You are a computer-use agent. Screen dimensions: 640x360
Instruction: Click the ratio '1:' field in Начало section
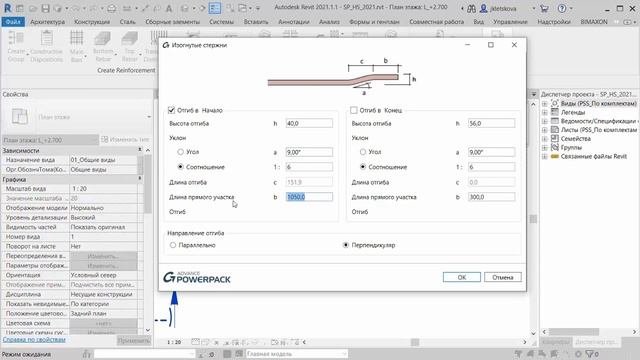[x=309, y=167]
